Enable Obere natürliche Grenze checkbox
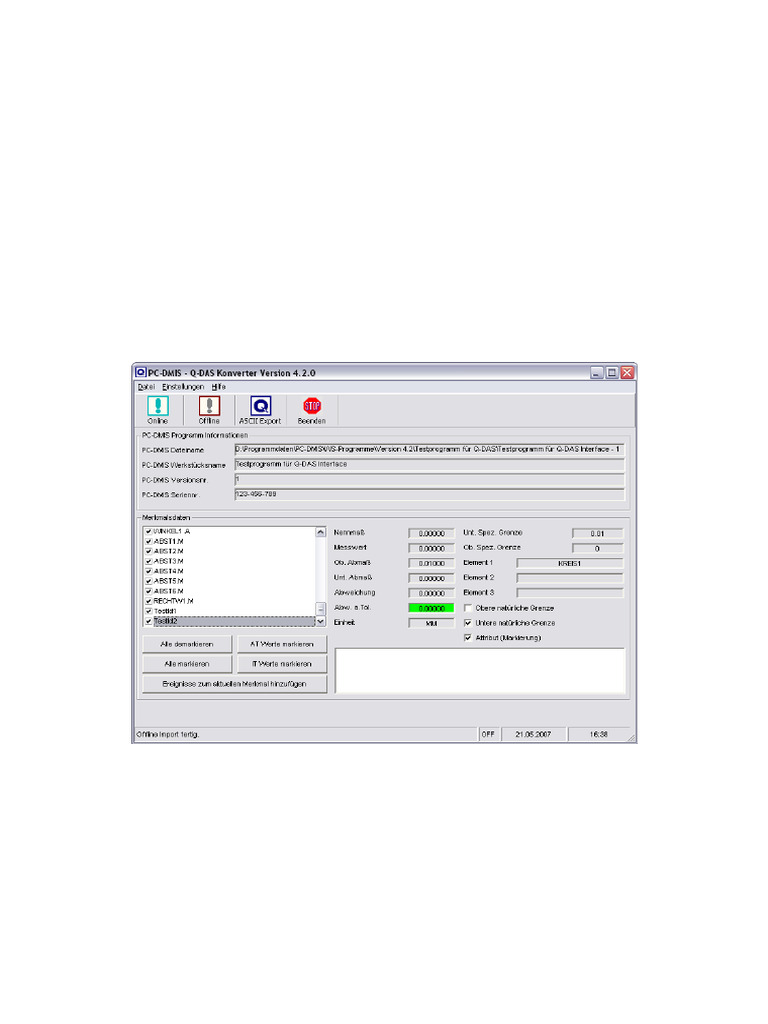Viewport: 768px width, 1024px height. click(468, 608)
